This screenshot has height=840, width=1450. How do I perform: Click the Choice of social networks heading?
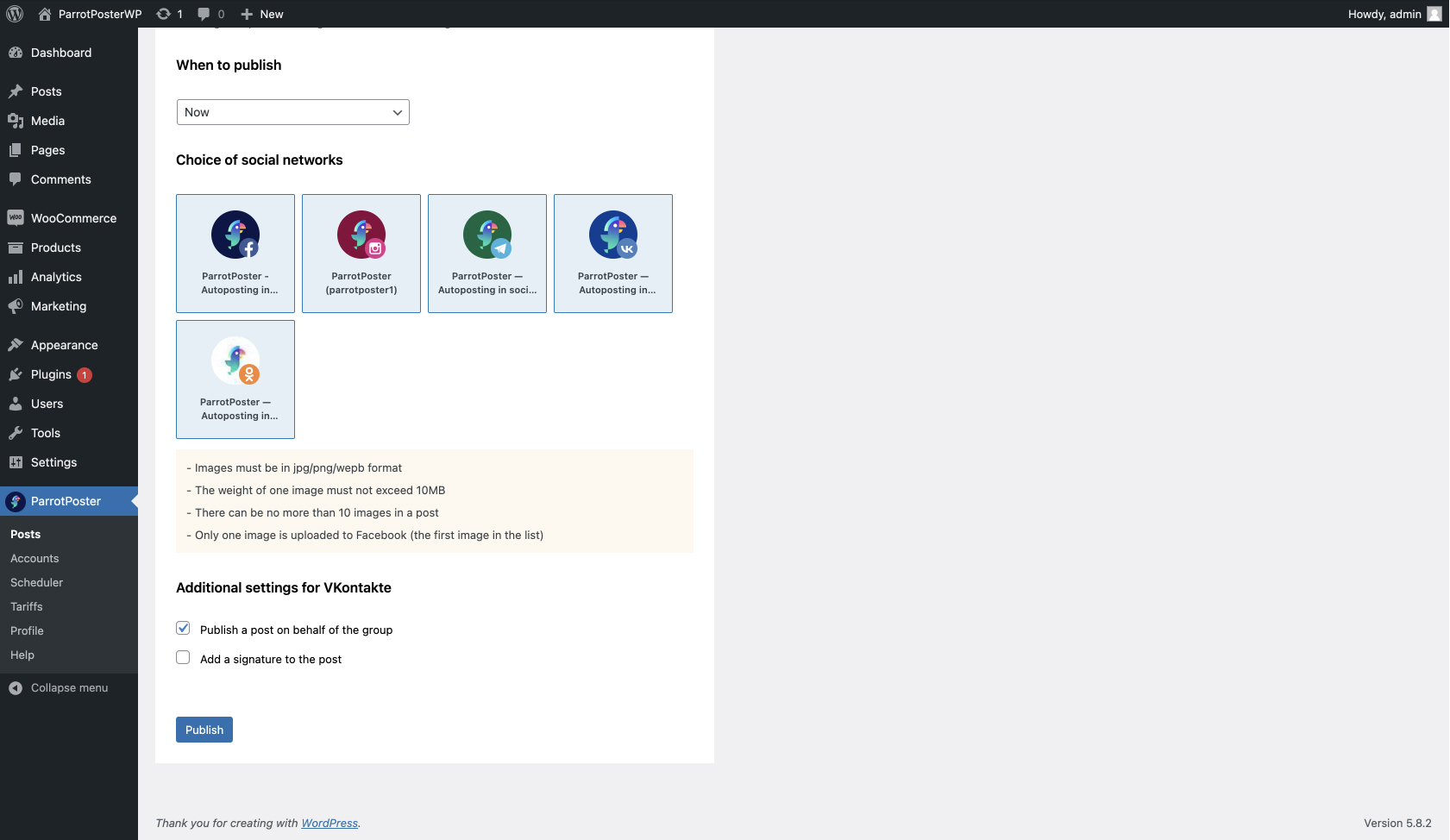click(x=260, y=160)
